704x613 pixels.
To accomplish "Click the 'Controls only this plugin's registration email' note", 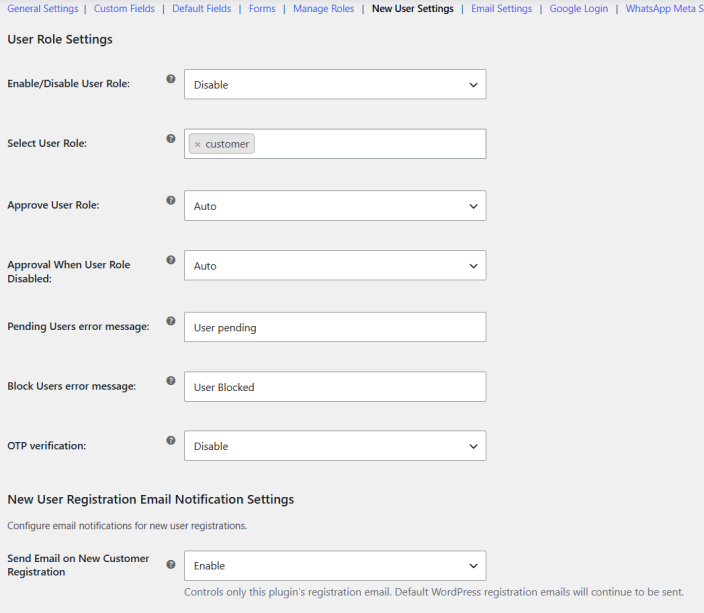I will tap(434, 592).
